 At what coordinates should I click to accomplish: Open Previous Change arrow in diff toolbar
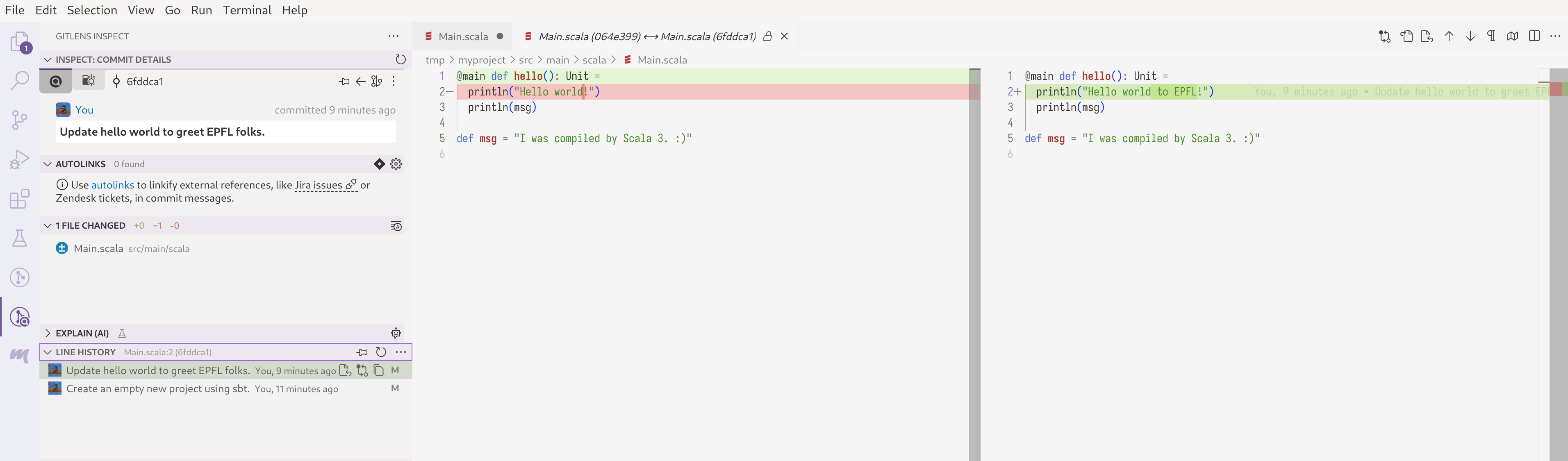pos(1449,36)
